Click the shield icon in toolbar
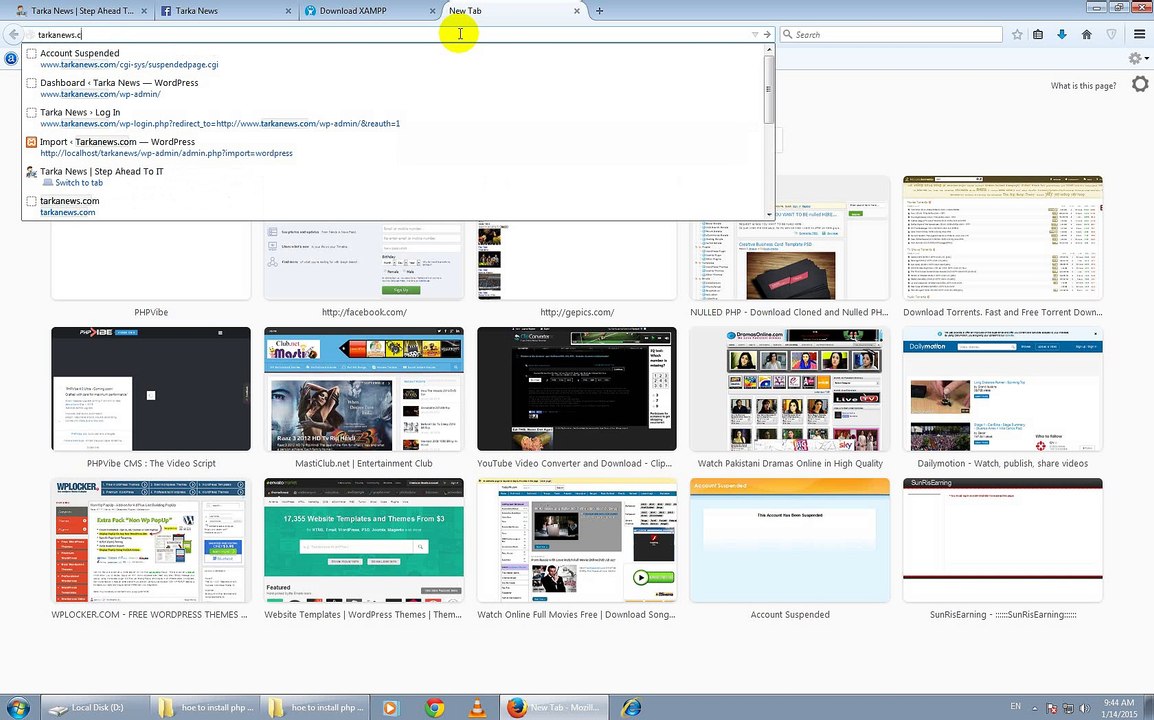The image size is (1154, 720). coord(1112,35)
